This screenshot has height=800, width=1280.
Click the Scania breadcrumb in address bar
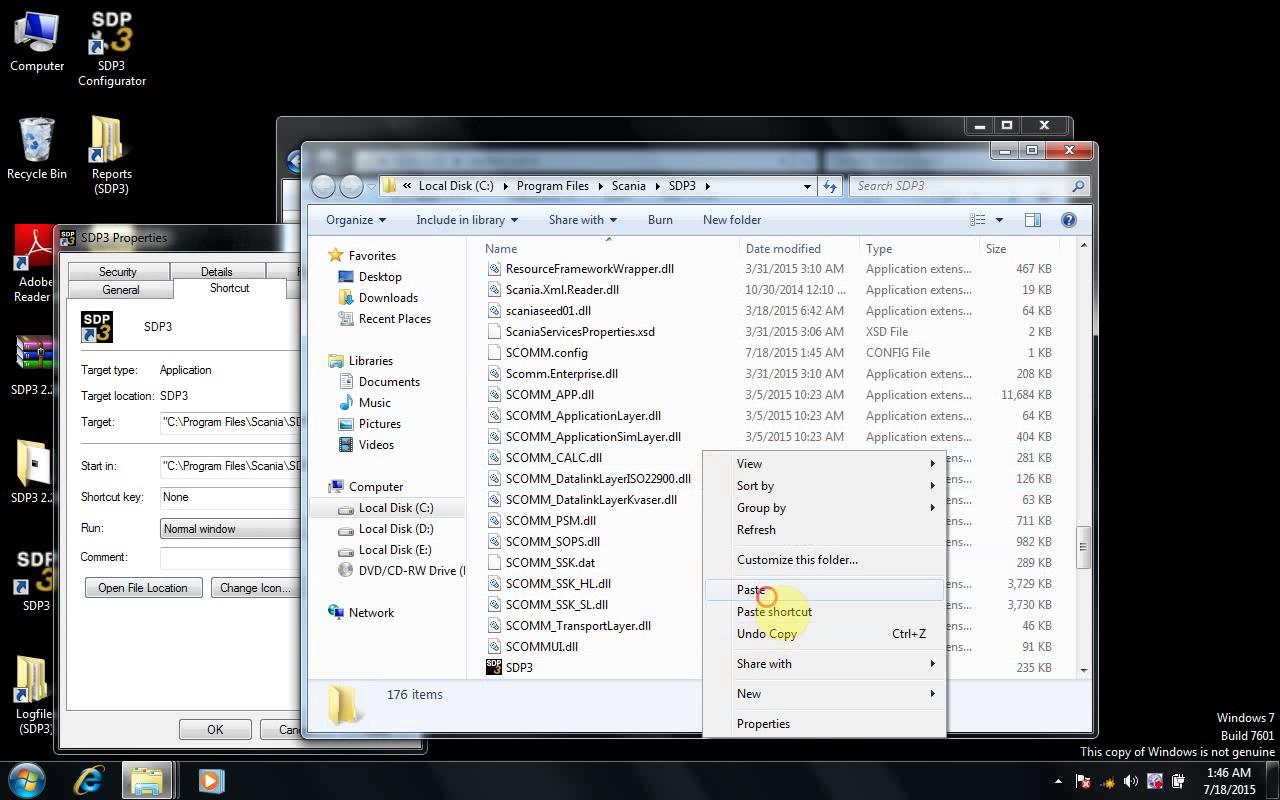click(629, 186)
